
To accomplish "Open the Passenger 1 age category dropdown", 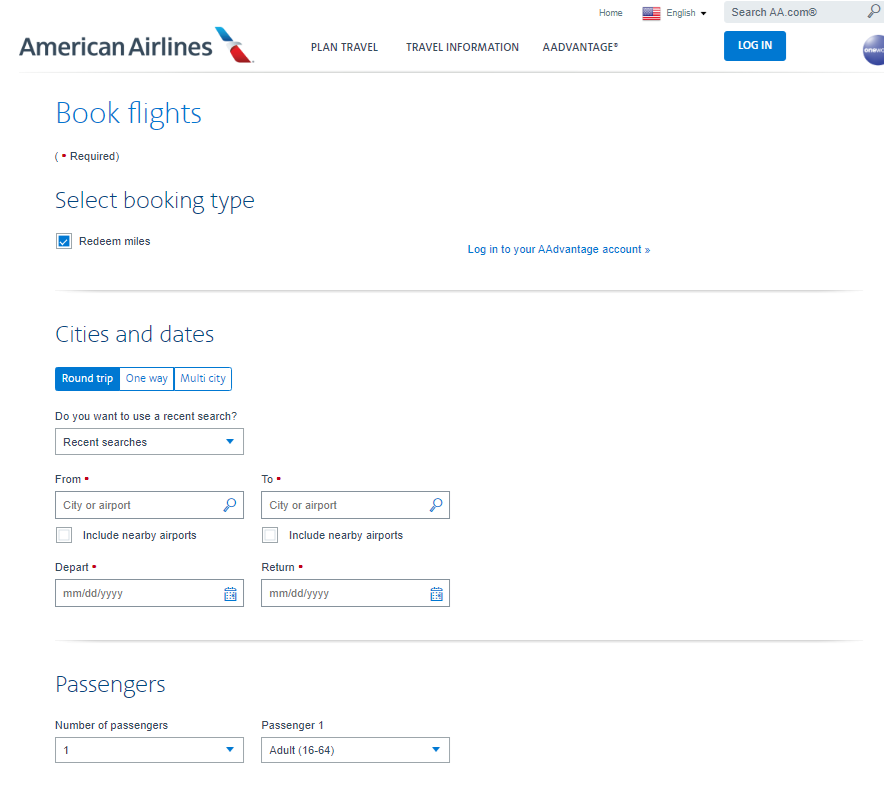I will (355, 749).
